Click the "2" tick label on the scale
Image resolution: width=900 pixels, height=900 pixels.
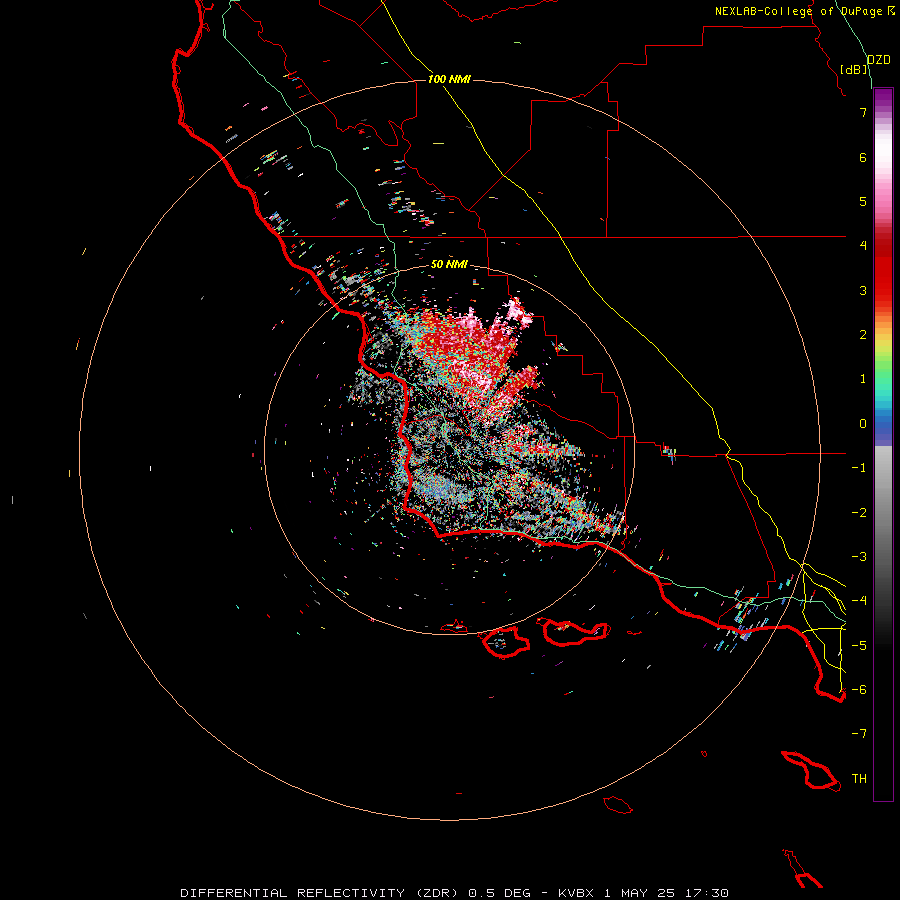pos(863,335)
